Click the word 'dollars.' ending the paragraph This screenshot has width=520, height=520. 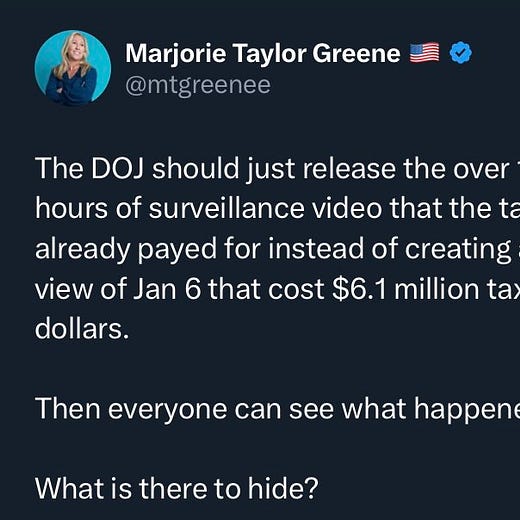tap(82, 329)
